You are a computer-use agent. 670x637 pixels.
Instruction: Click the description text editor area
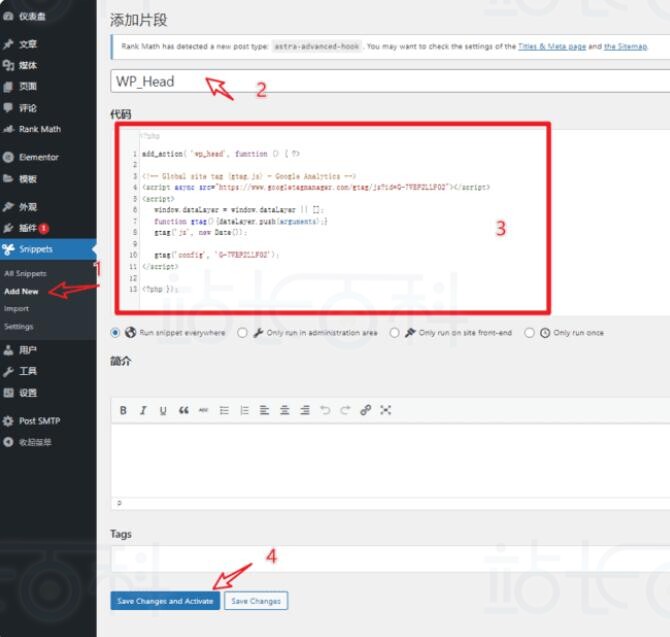click(x=390, y=460)
